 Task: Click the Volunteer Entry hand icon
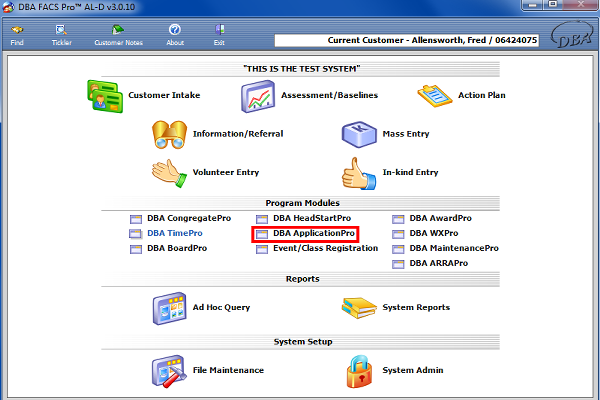(170, 173)
